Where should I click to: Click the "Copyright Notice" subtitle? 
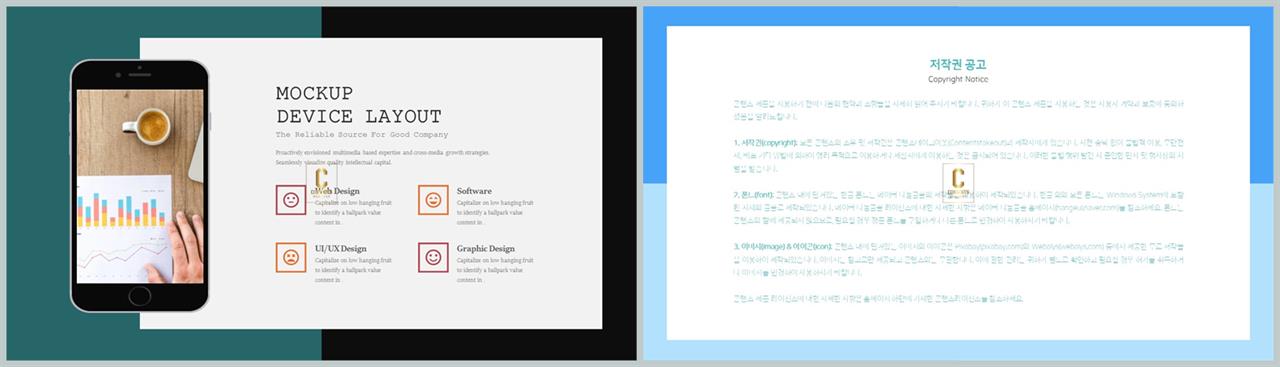(958, 79)
